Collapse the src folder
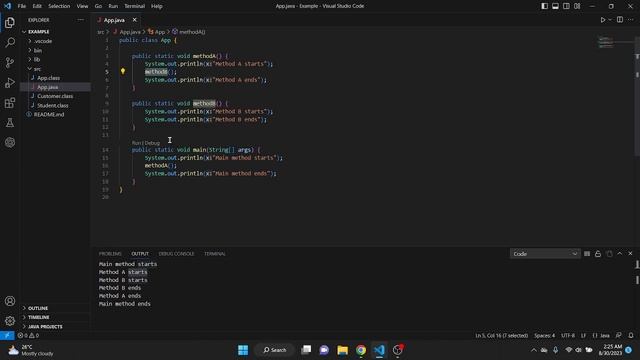The height and width of the screenshot is (360, 640). pos(56,69)
